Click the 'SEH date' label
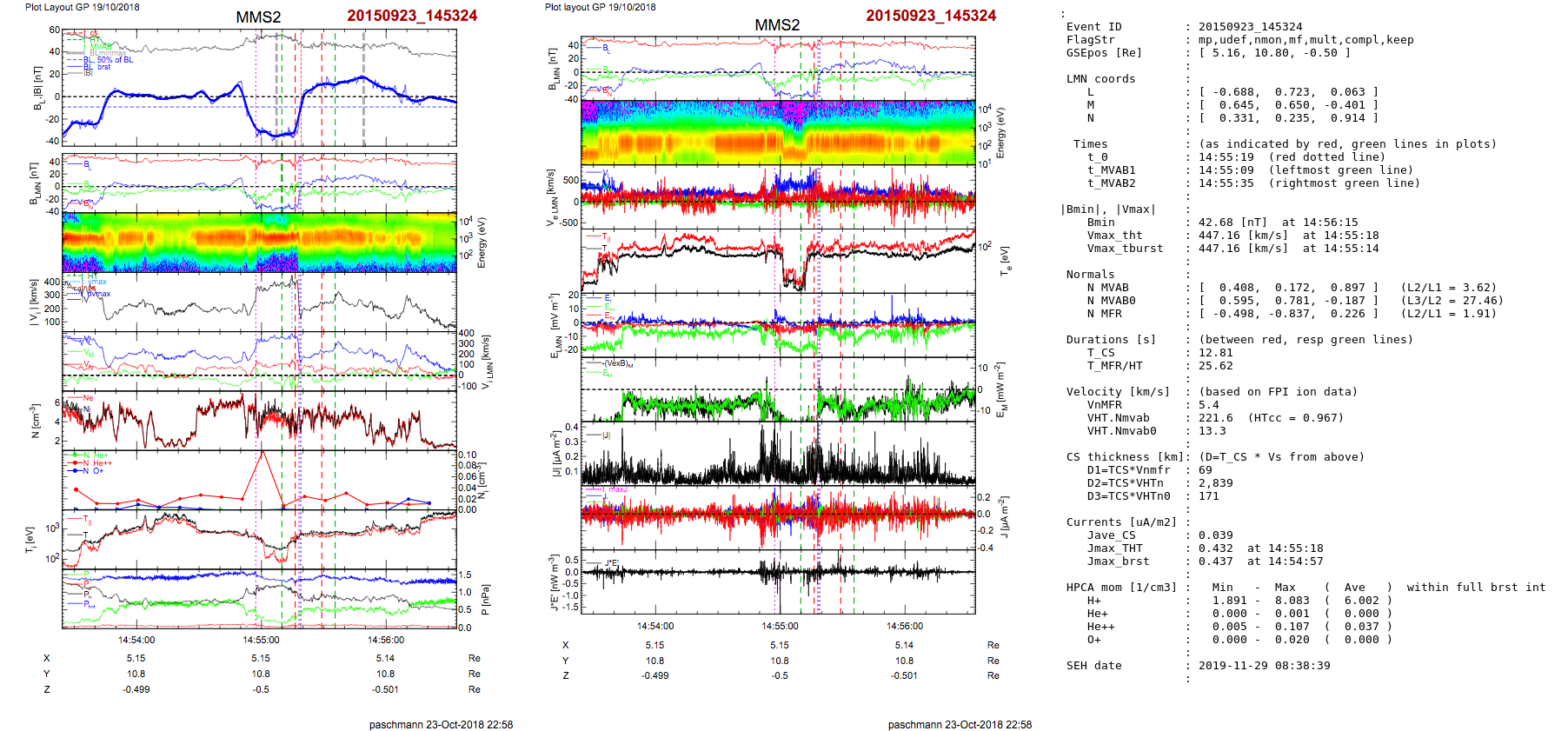 coord(1094,666)
